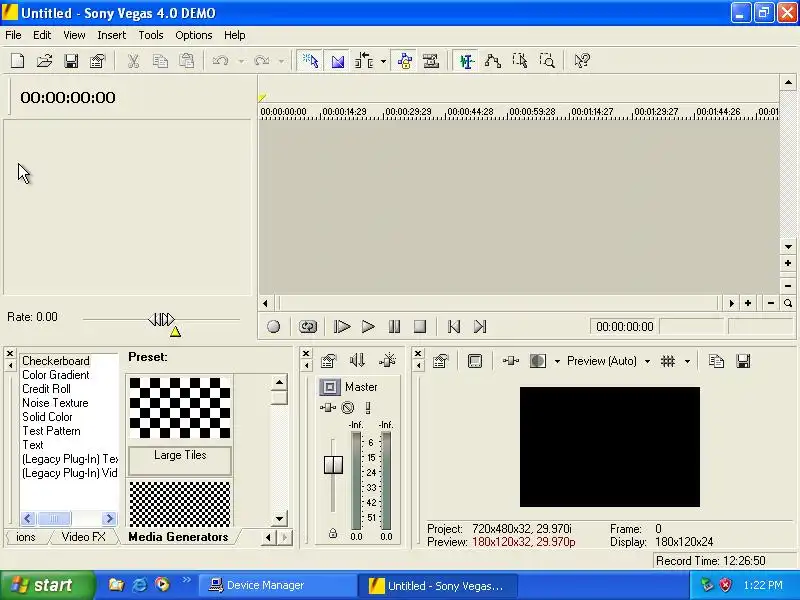Image resolution: width=800 pixels, height=600 pixels.
Task: Toggle Lock Envelopes to Events
Action: click(x=405, y=61)
